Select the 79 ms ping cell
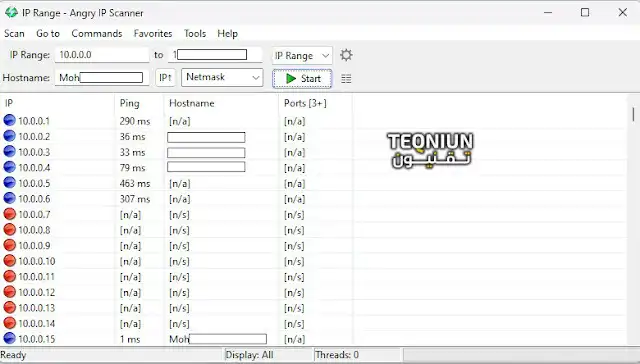 (x=132, y=168)
